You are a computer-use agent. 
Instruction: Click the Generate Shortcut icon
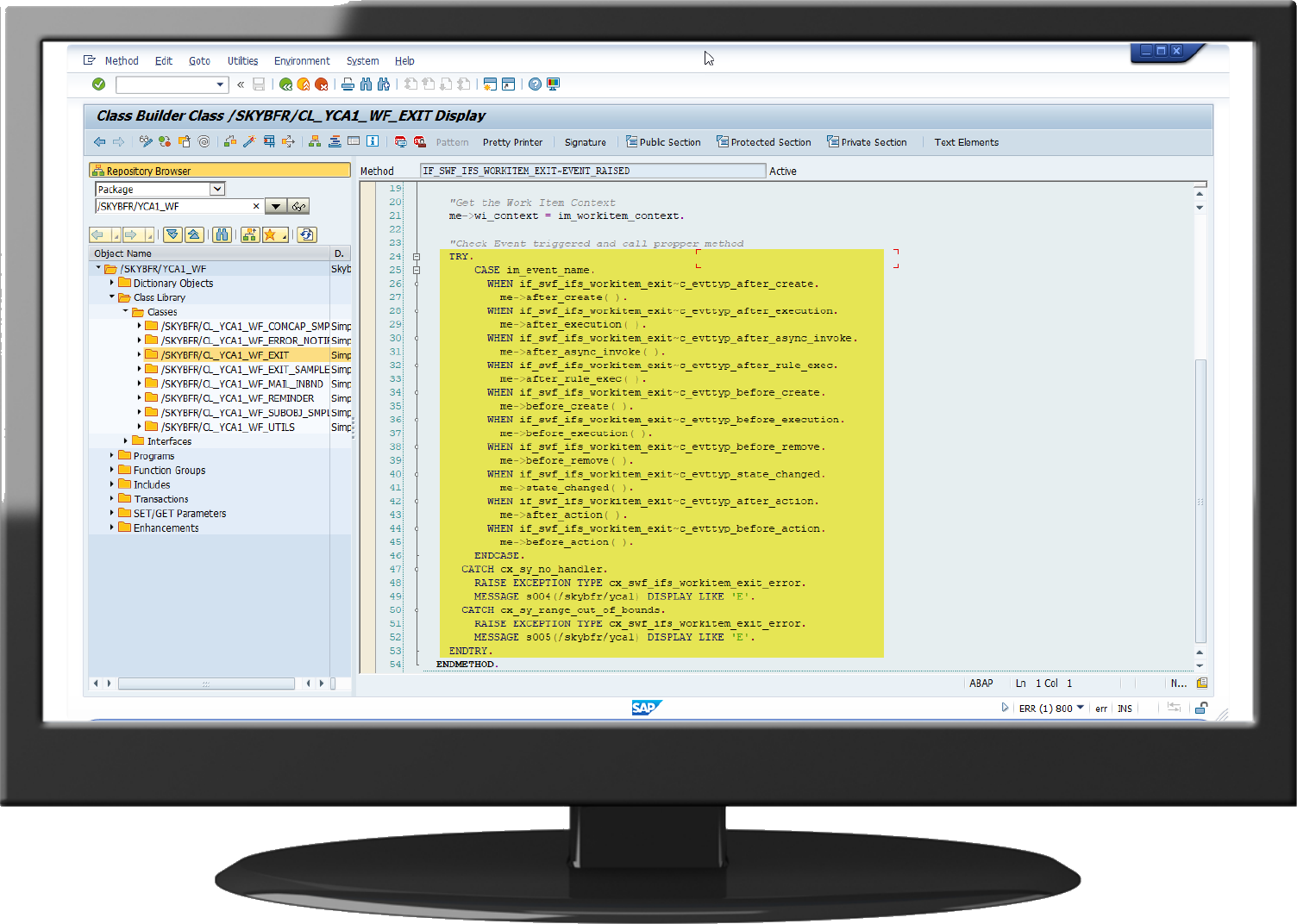click(509, 84)
